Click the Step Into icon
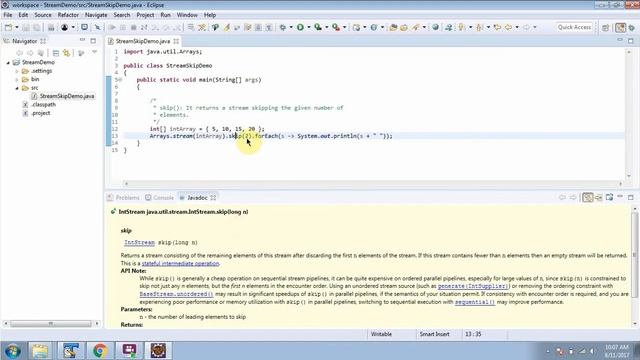The width and height of the screenshot is (640, 360). 155,27
